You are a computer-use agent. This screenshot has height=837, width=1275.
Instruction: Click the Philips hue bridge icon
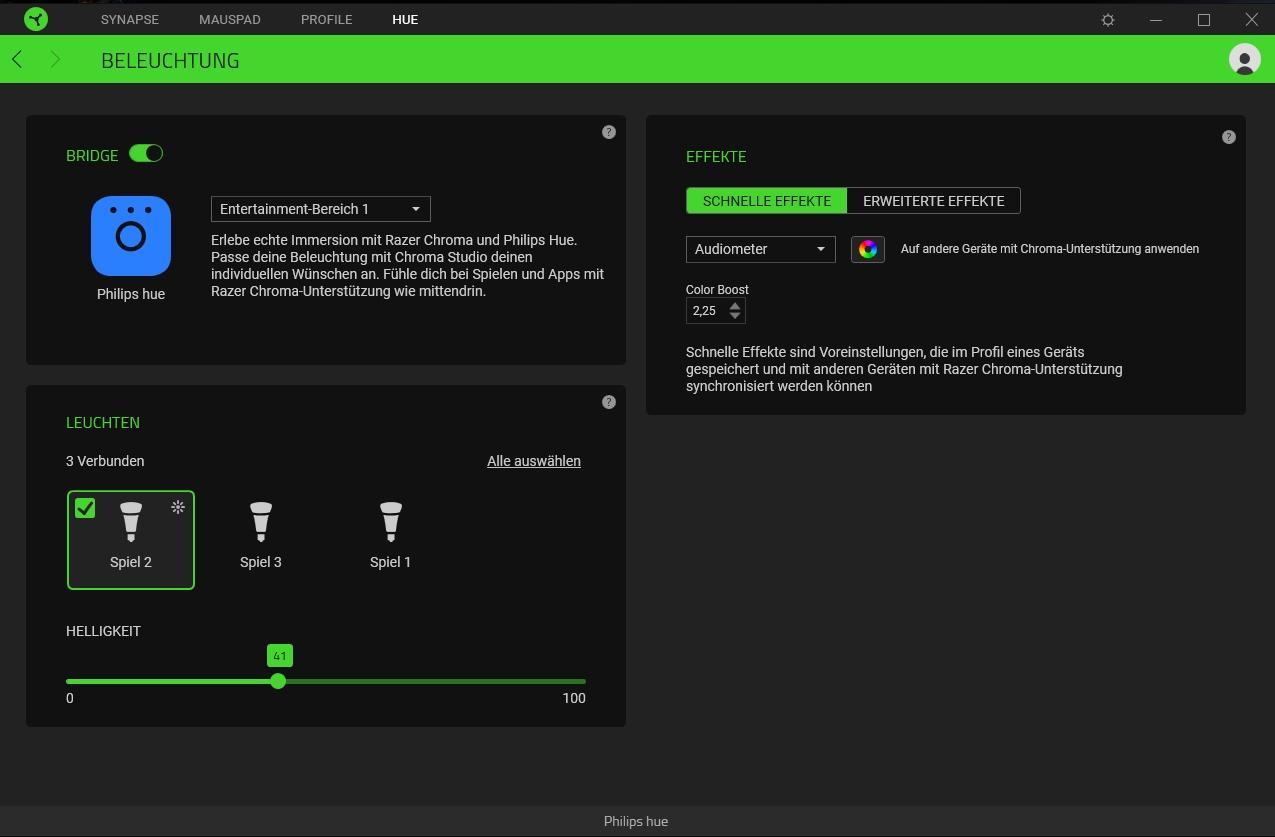tap(131, 236)
